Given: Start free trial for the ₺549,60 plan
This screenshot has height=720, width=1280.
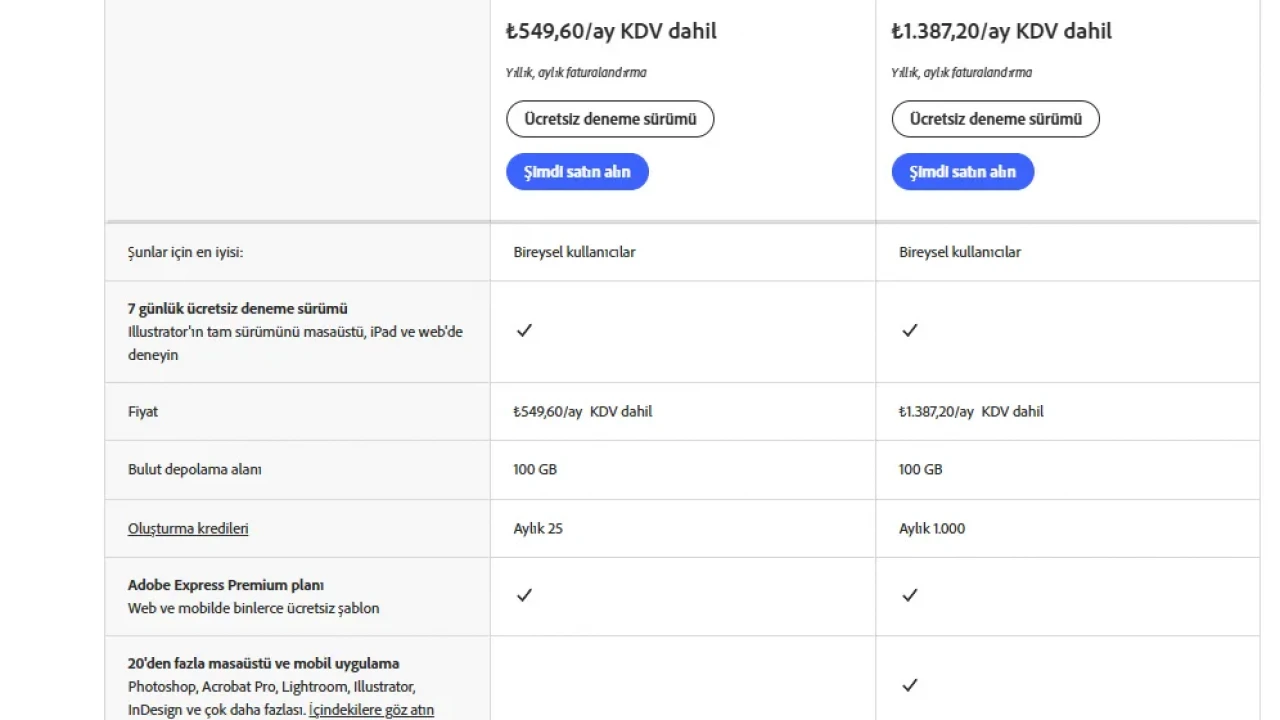Looking at the screenshot, I should pyautogui.click(x=610, y=119).
